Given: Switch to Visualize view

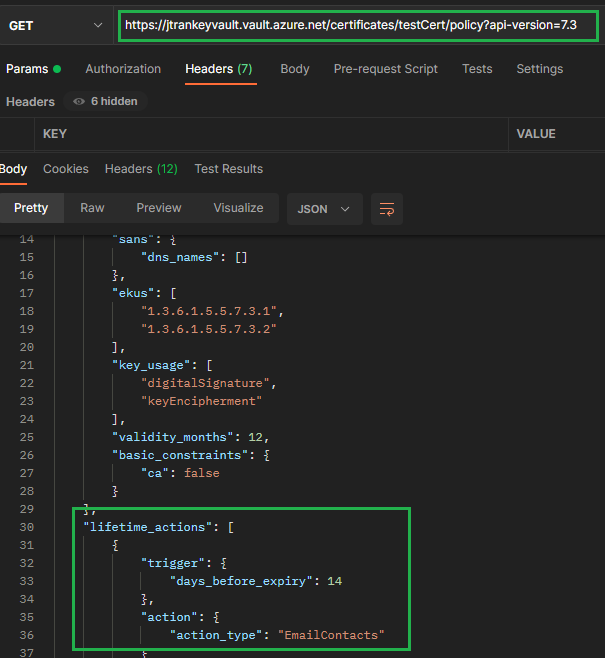Looking at the screenshot, I should (238, 208).
